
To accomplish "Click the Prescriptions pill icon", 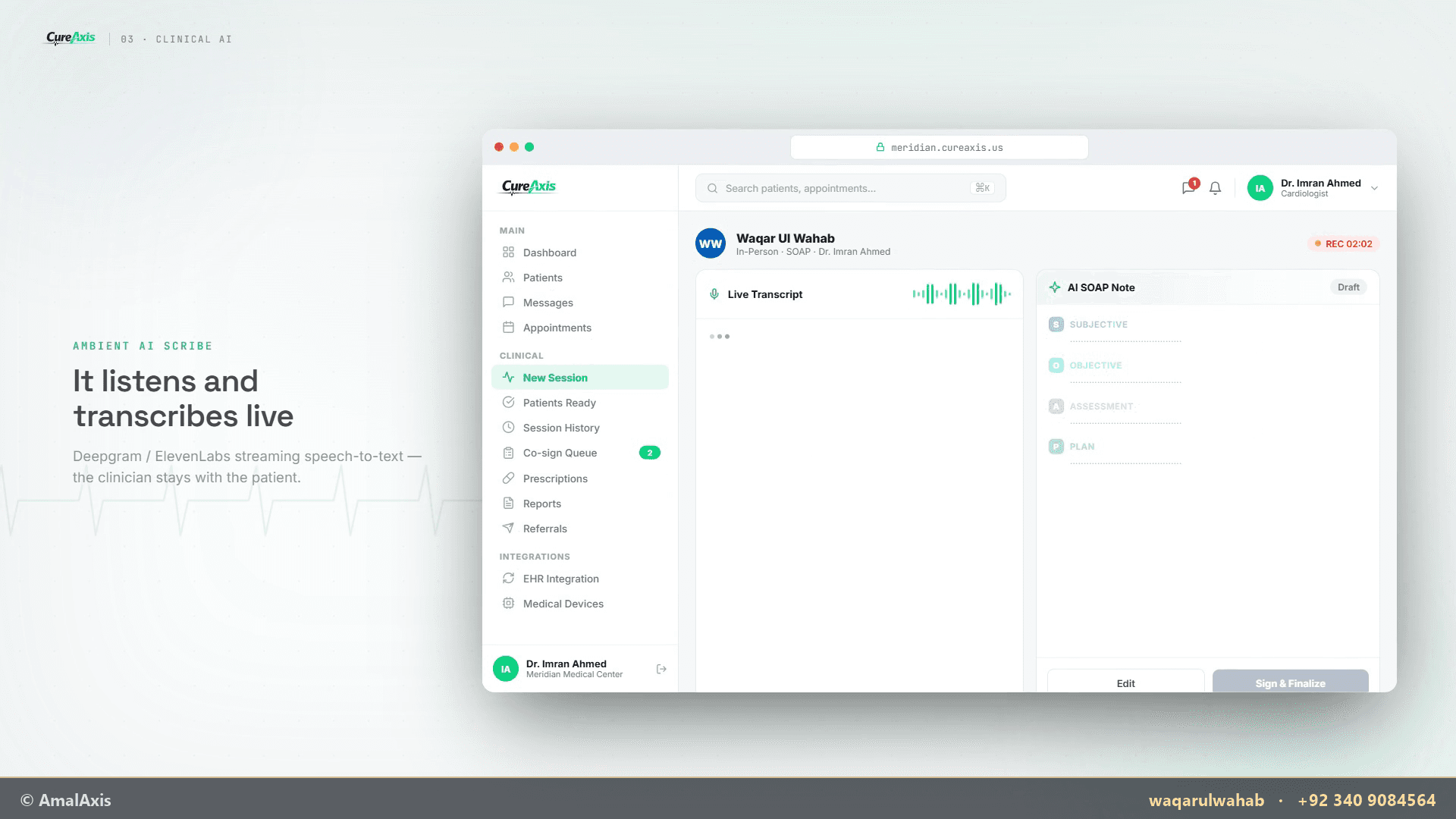I will 508,479.
